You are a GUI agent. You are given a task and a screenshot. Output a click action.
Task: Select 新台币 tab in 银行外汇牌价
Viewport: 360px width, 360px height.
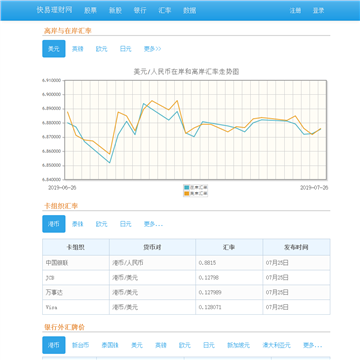[x=80, y=345]
